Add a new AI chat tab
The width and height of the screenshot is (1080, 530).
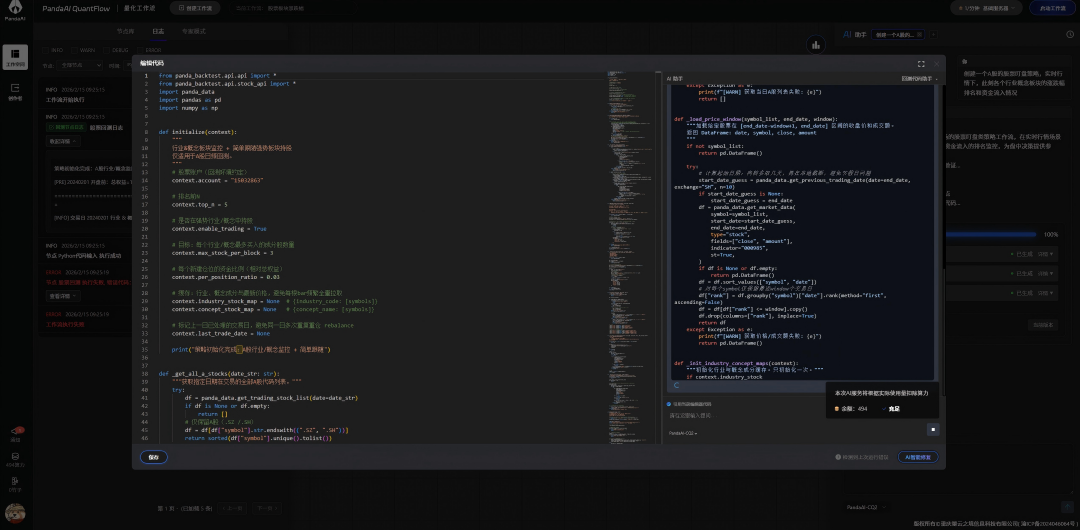[x=933, y=34]
